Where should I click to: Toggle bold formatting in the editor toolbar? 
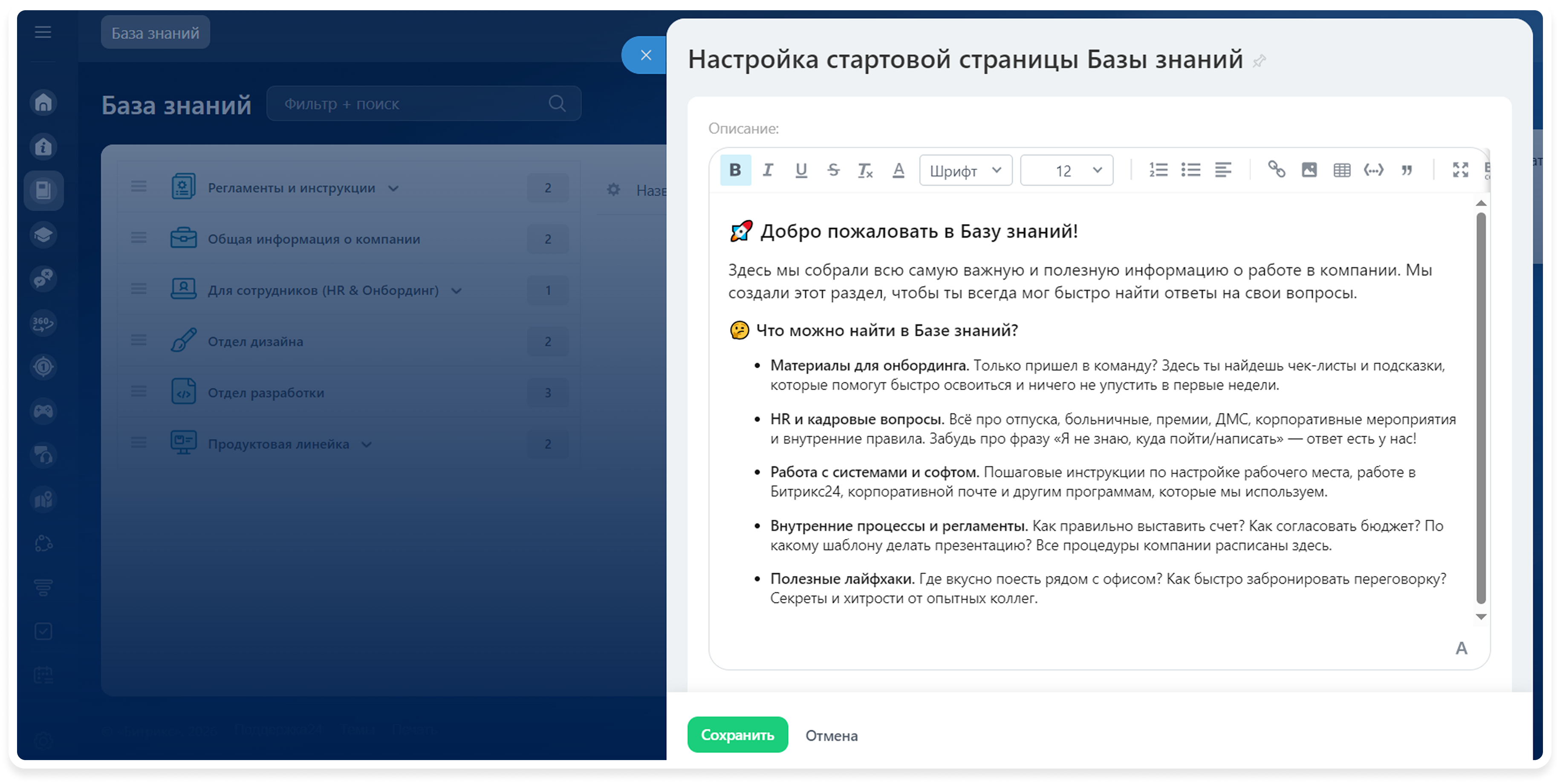pyautogui.click(x=735, y=170)
